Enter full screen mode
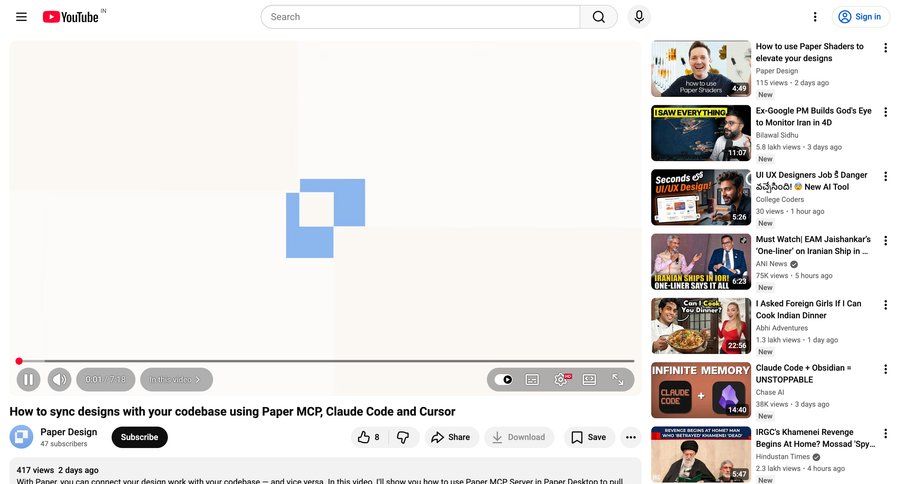The image size is (900, 484). pyautogui.click(x=618, y=380)
